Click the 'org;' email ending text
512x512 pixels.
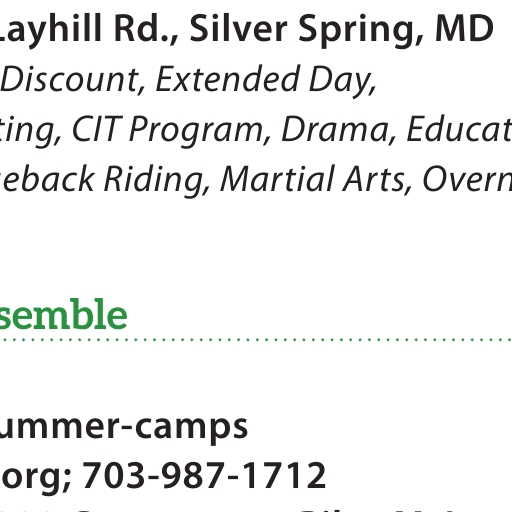[x=36, y=479]
